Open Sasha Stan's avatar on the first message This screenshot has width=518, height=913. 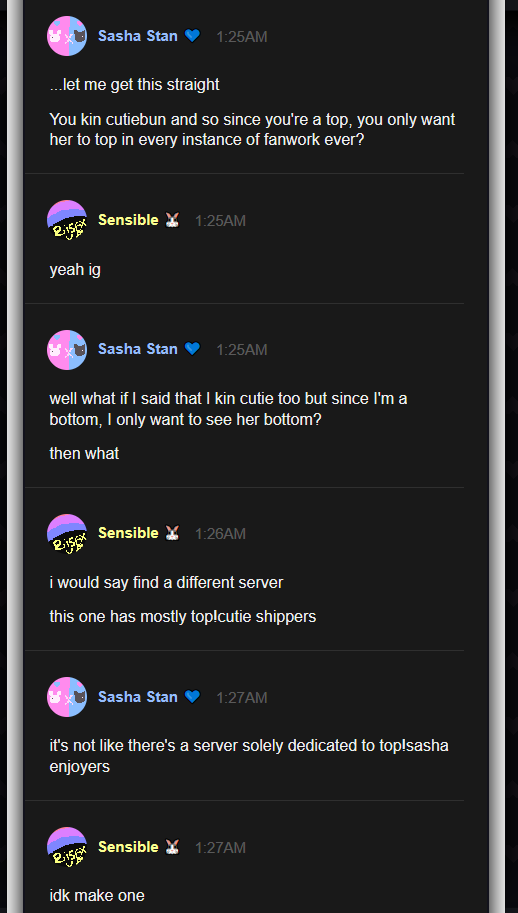coord(67,36)
